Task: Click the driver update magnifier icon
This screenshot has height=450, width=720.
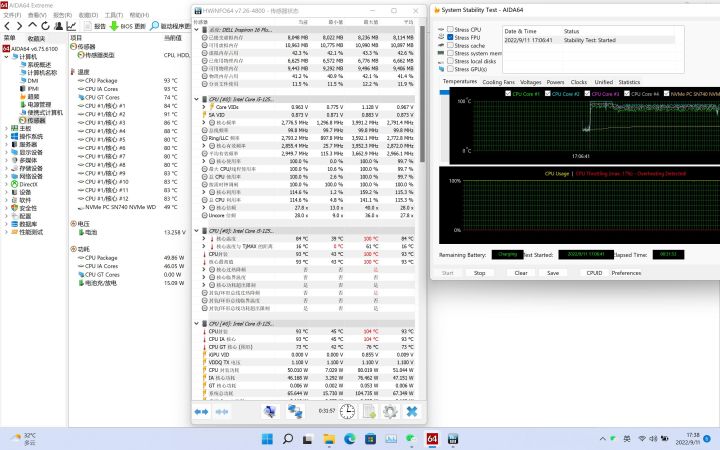Action: point(157,27)
